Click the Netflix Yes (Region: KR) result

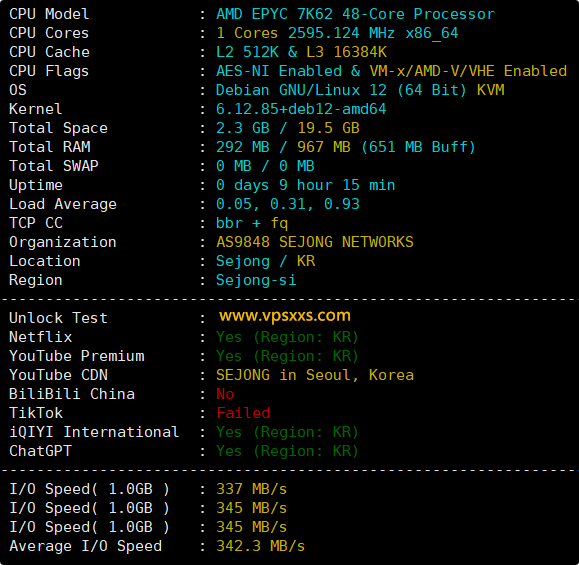pos(287,337)
